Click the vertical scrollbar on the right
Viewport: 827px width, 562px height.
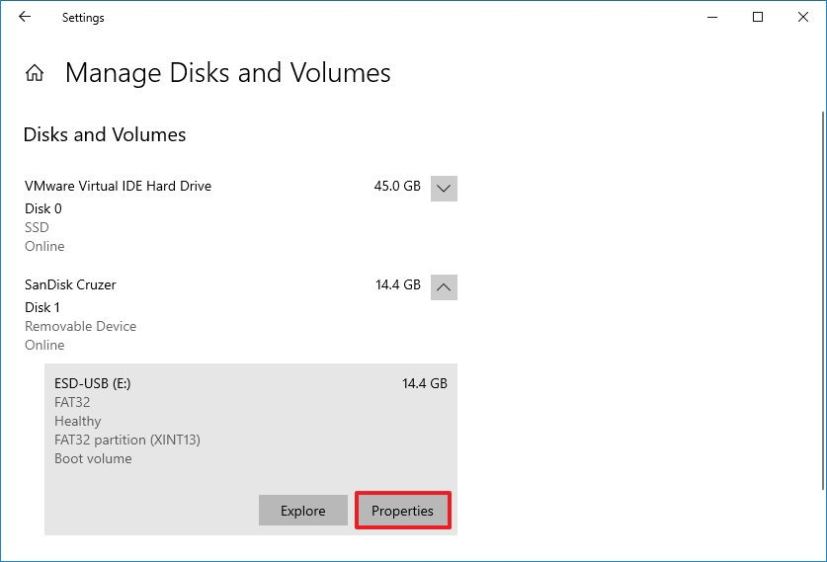click(x=822, y=301)
